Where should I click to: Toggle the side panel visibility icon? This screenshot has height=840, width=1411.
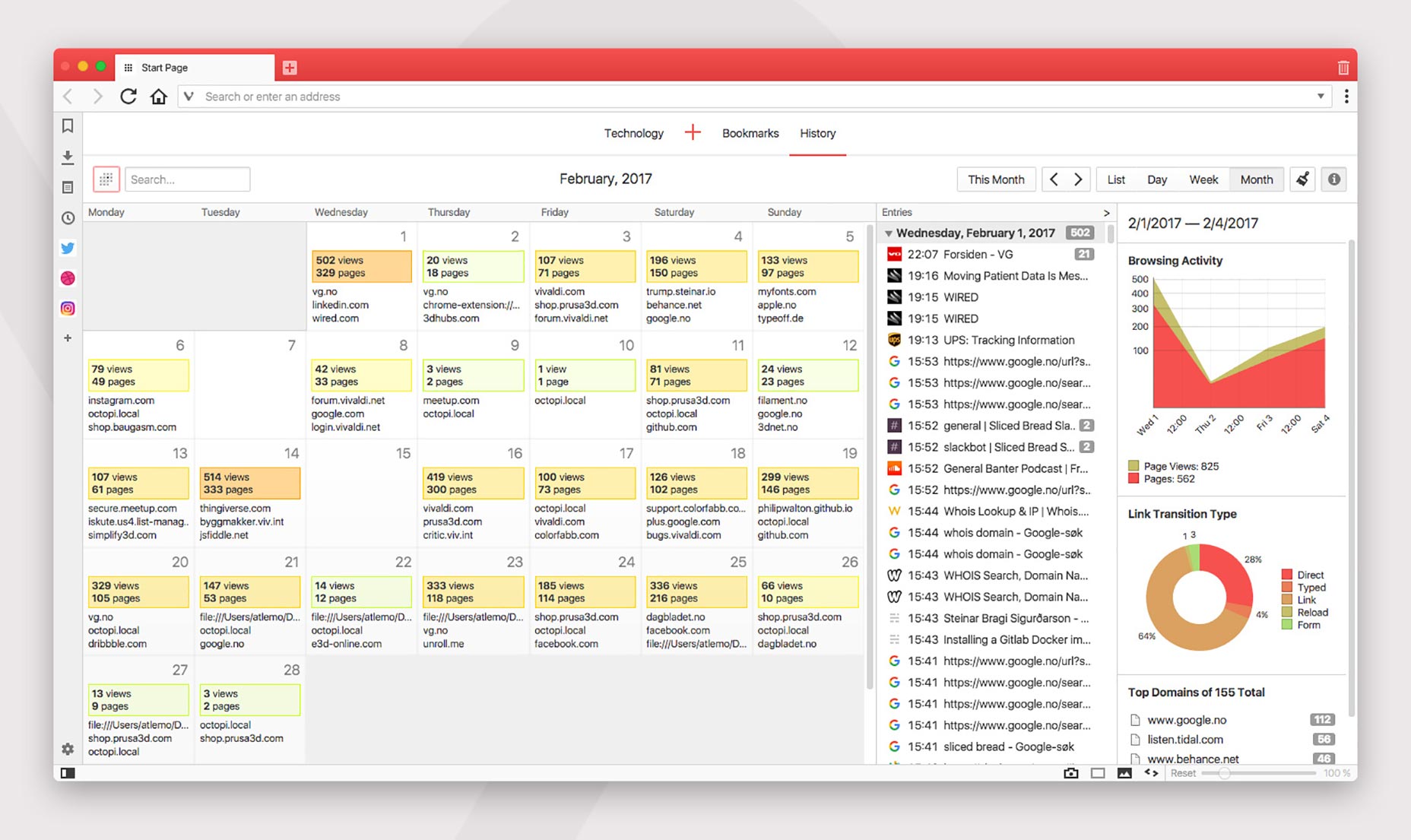(68, 773)
